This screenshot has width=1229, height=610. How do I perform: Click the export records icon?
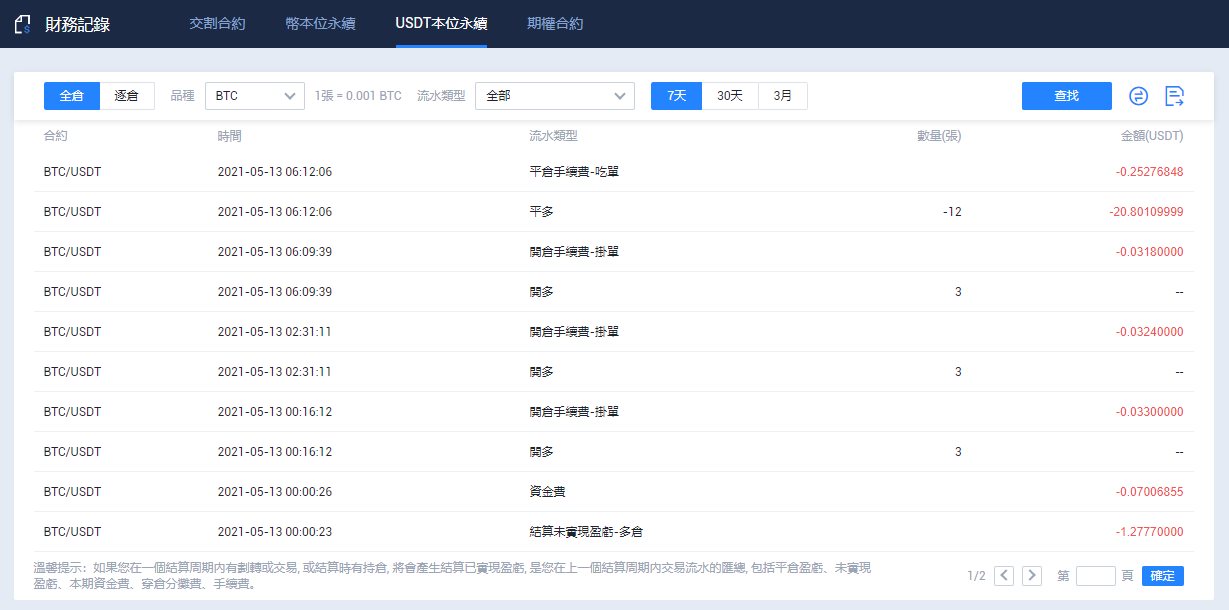(1175, 96)
